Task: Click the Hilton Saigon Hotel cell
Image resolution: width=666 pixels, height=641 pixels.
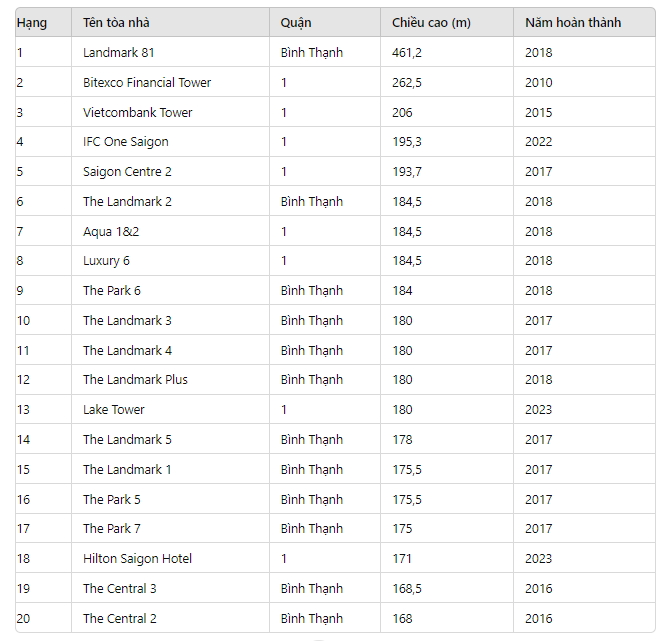Action: [x=137, y=558]
